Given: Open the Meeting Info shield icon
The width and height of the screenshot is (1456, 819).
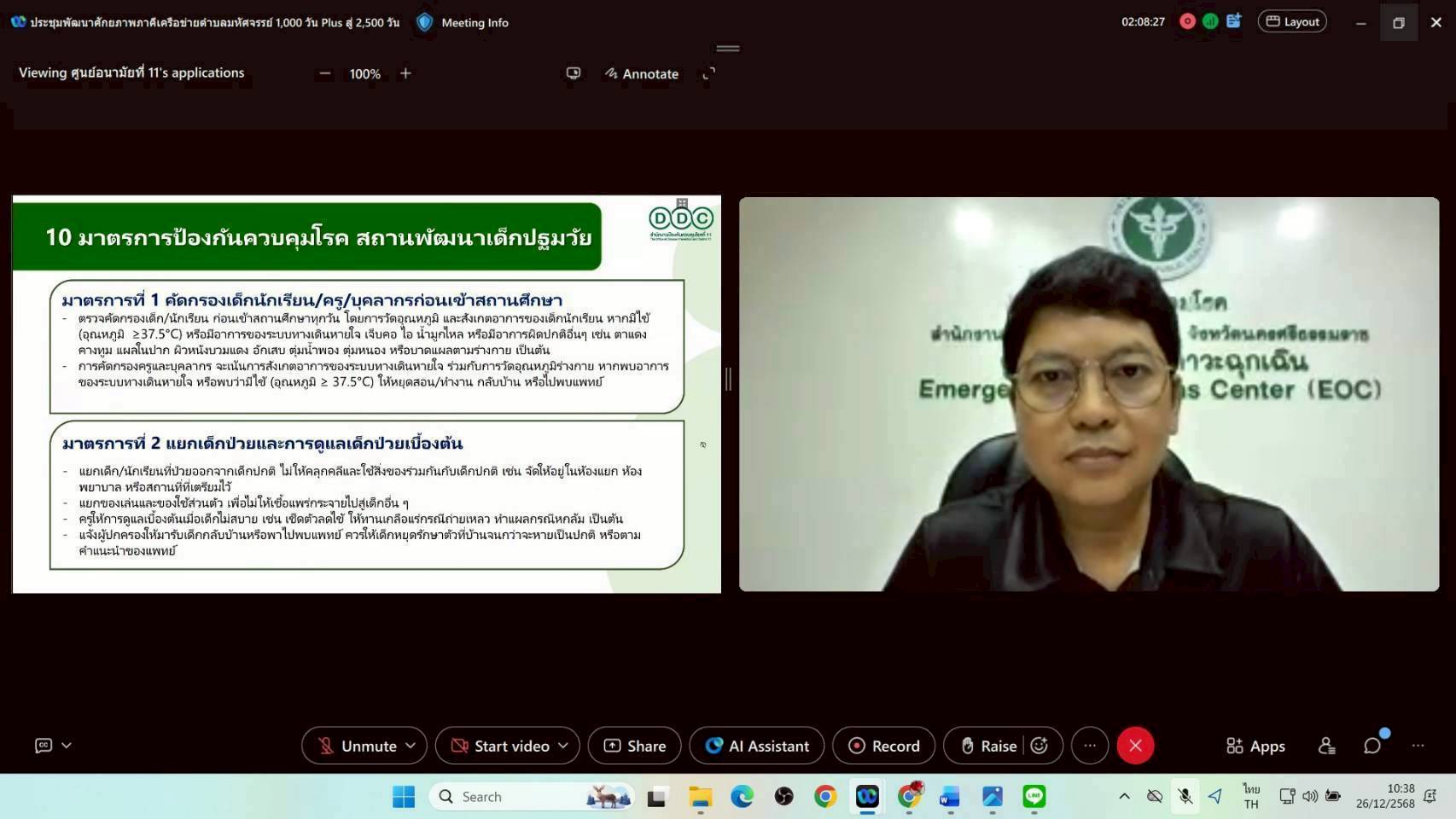Looking at the screenshot, I should 424,22.
